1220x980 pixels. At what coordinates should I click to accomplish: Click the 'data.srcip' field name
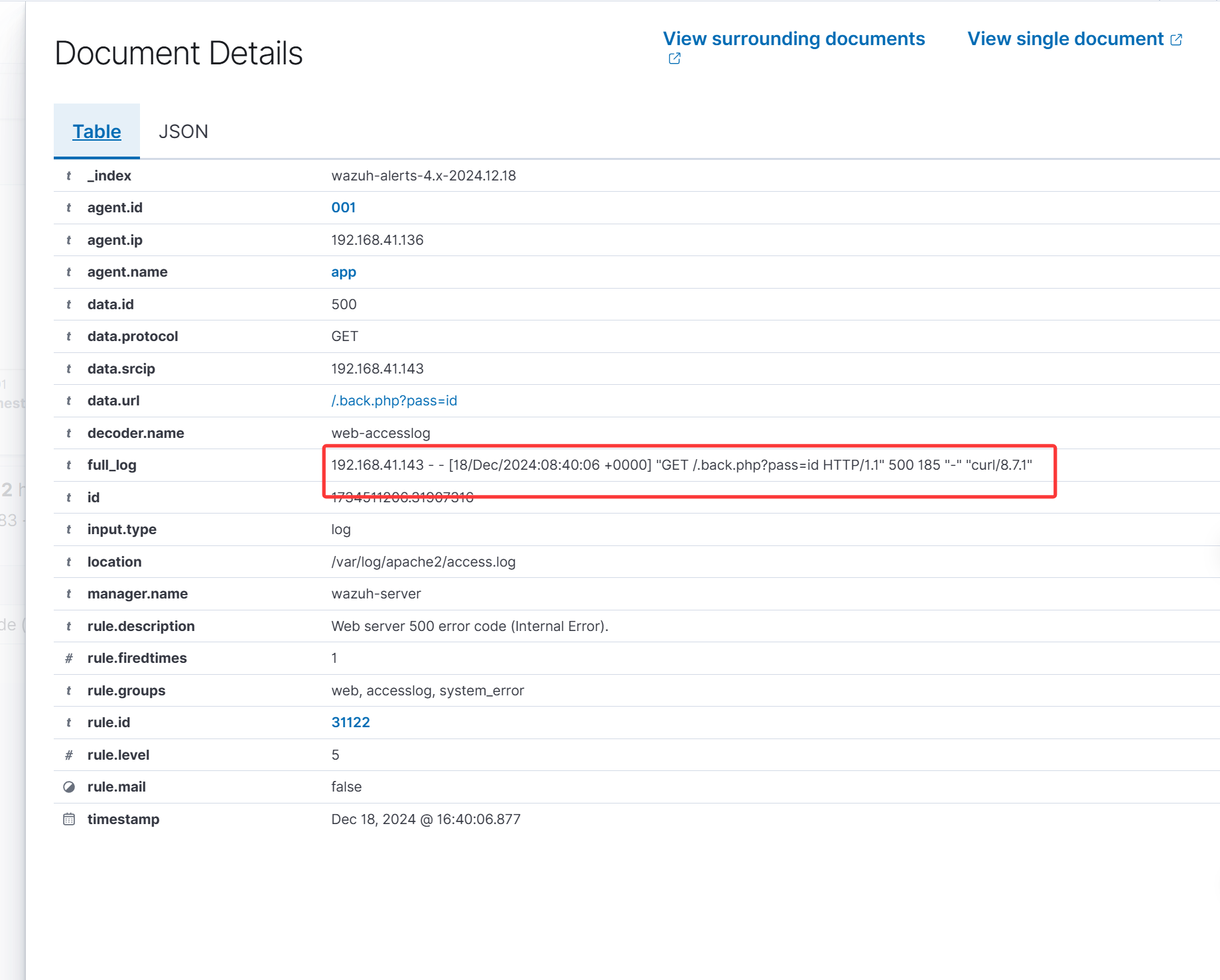[121, 369]
